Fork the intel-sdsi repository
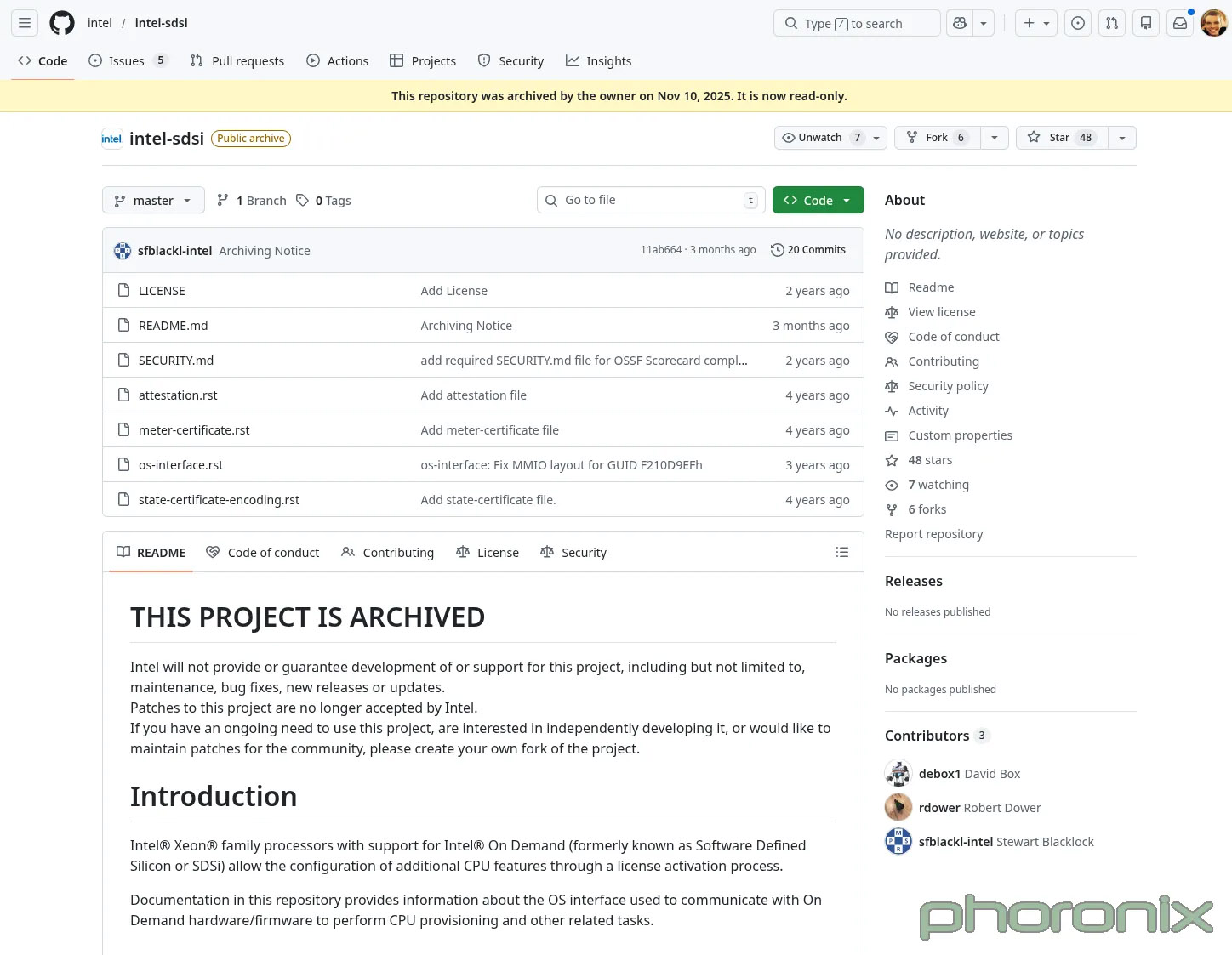Image resolution: width=1232 pixels, height=955 pixels. [x=937, y=138]
